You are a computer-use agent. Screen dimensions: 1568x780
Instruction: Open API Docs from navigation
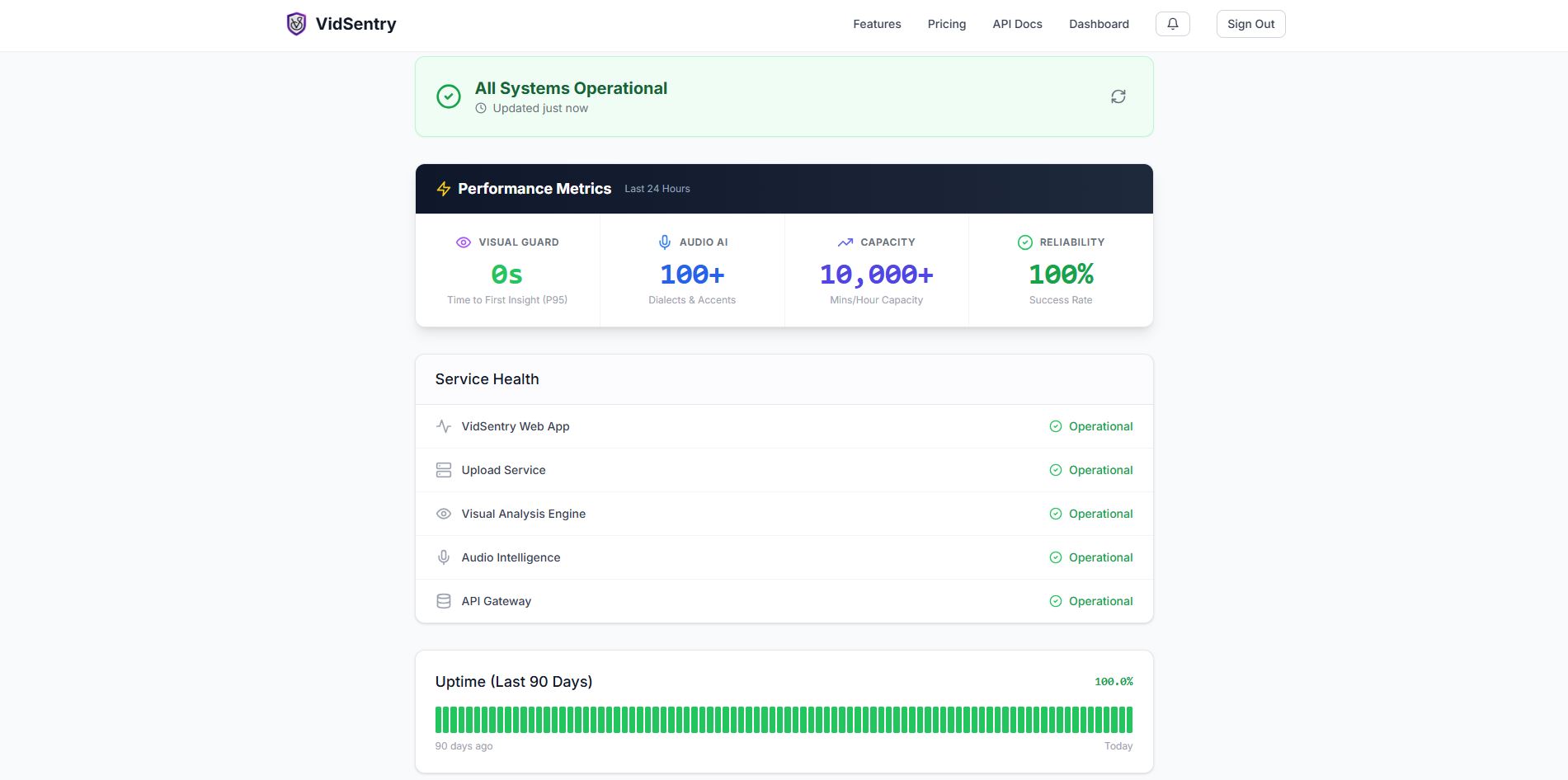tap(1017, 24)
